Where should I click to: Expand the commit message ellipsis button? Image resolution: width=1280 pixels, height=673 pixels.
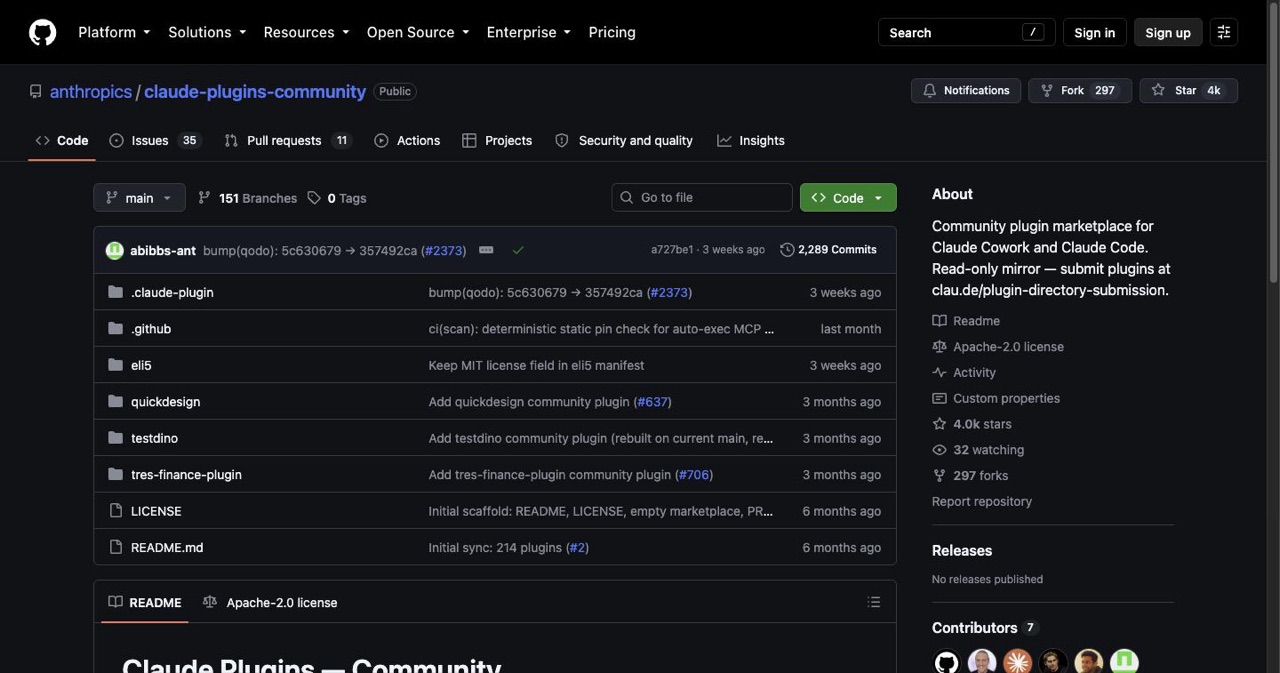tap(486, 250)
